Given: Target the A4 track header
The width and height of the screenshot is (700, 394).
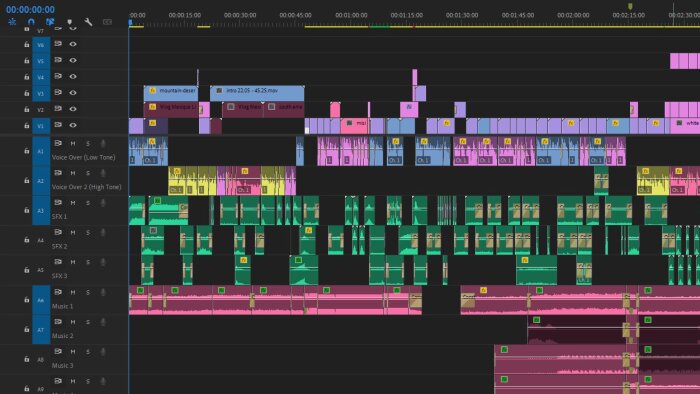Looking at the screenshot, I should pyautogui.click(x=41, y=240).
